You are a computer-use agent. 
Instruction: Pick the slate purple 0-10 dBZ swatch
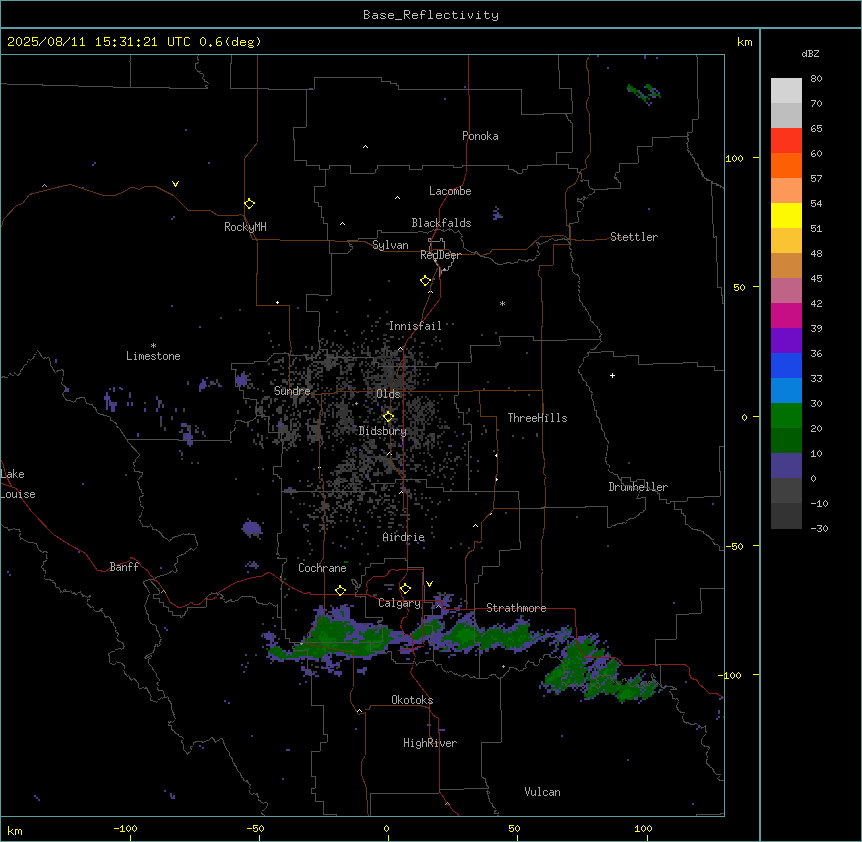coord(786,466)
